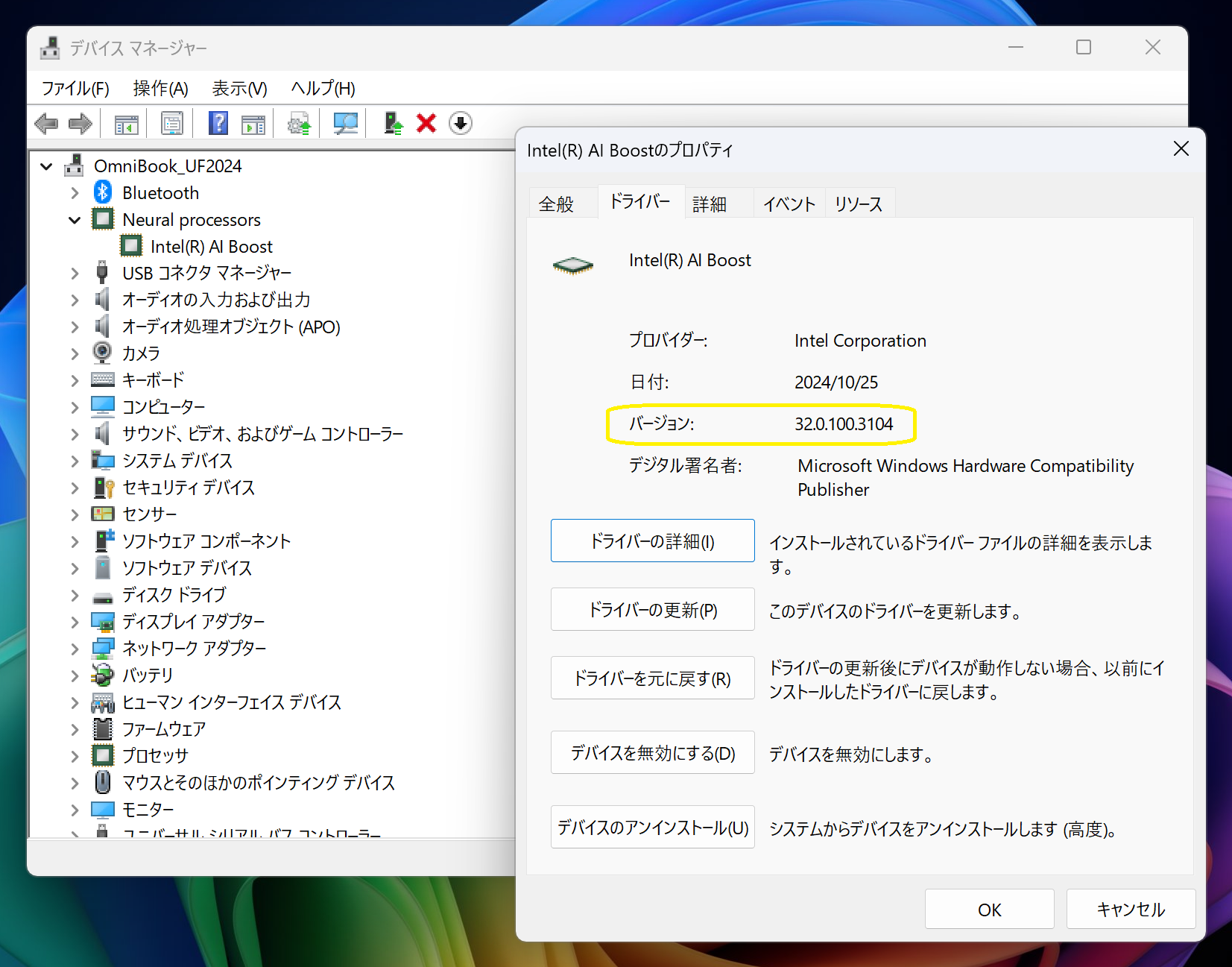The width and height of the screenshot is (1232, 967).
Task: Click the キャンセル button
Action: [1131, 909]
